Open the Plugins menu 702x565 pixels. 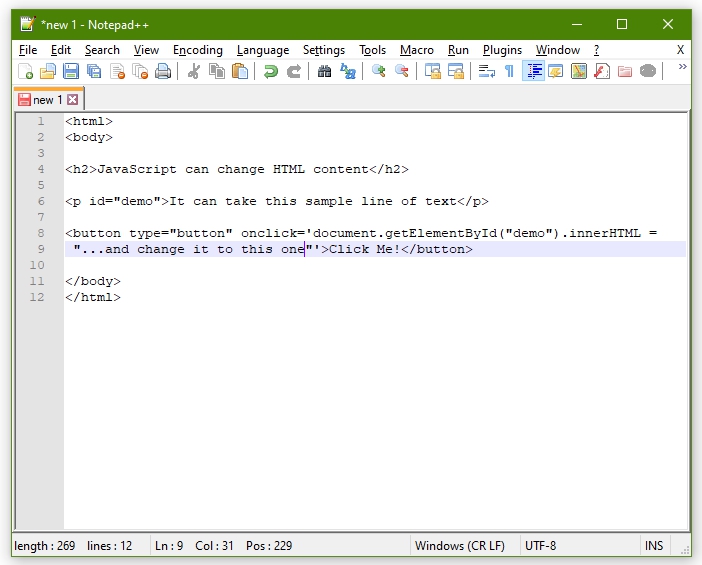point(502,50)
